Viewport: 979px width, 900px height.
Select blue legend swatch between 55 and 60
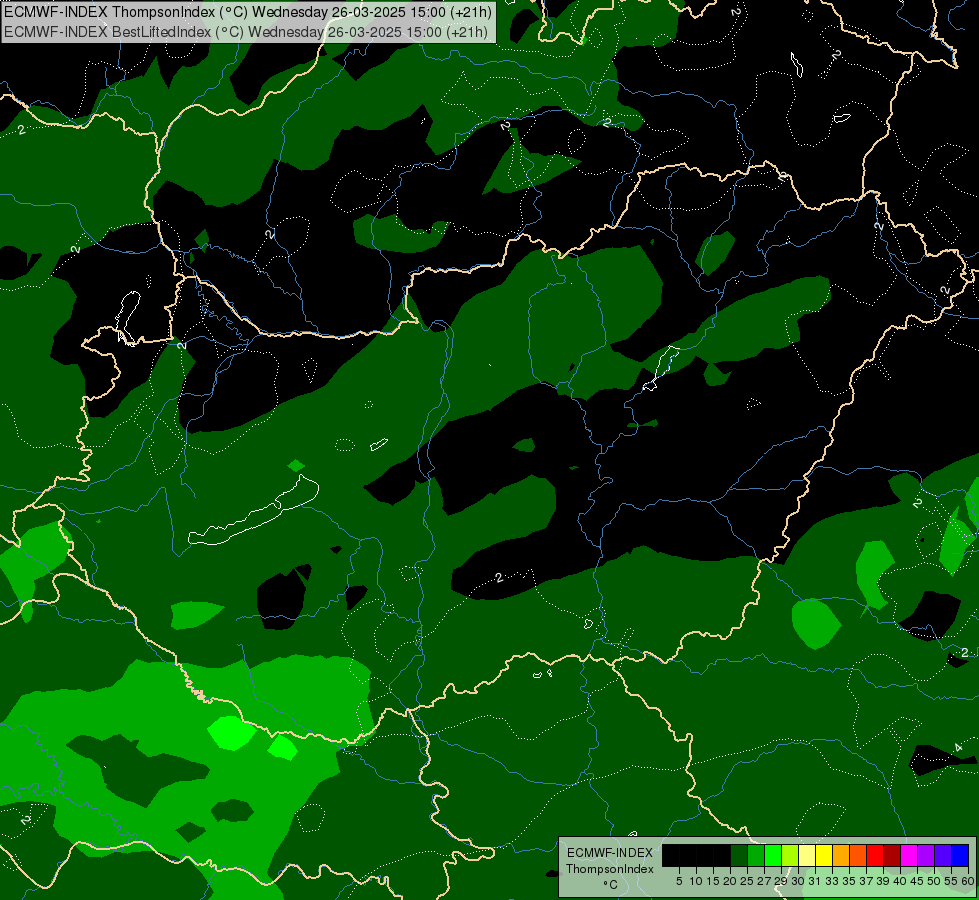coord(960,855)
